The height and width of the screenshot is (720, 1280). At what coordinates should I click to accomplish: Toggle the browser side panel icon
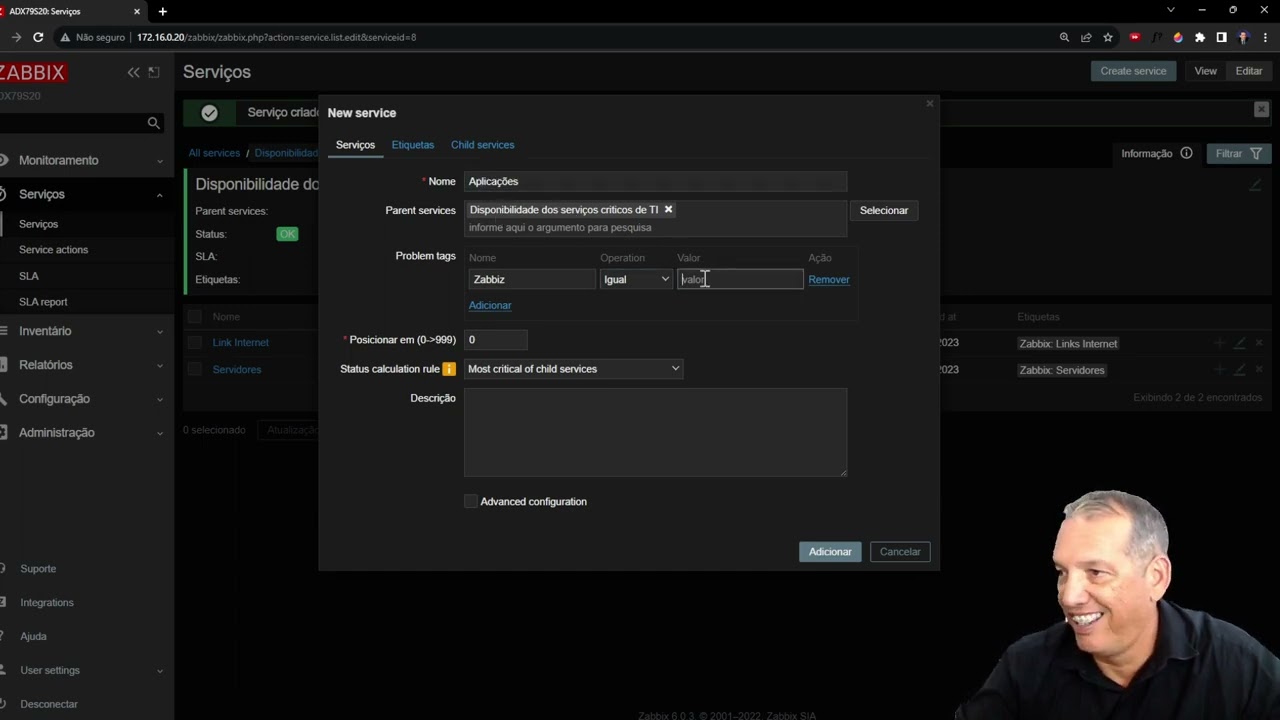(1221, 37)
